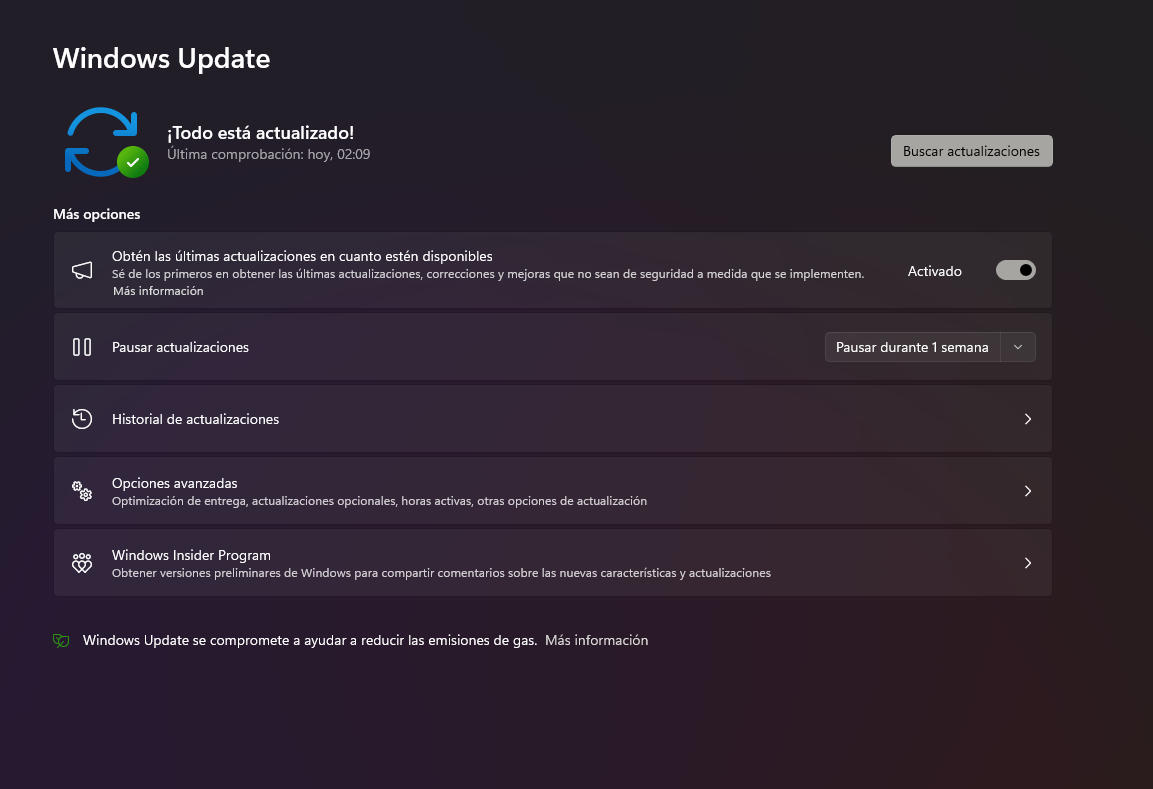1153x789 pixels.
Task: Click the clock history icon
Action: [x=82, y=418]
